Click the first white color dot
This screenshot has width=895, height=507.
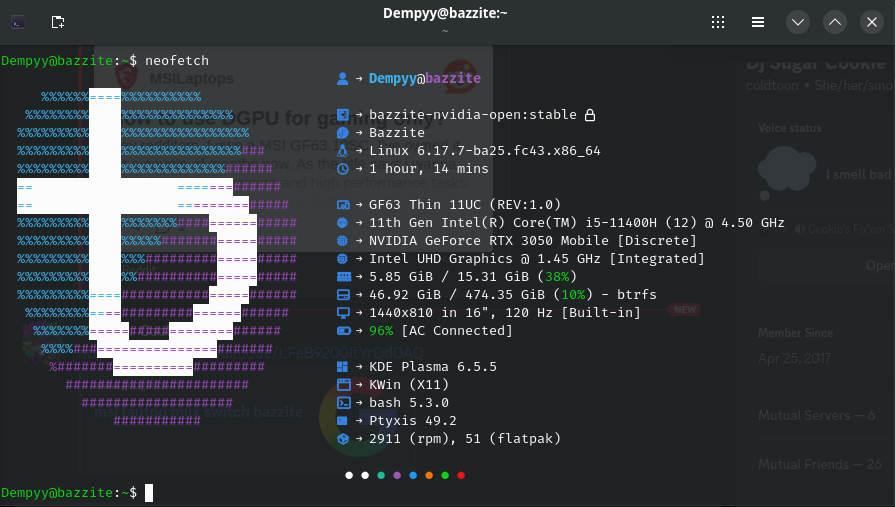[x=349, y=475]
